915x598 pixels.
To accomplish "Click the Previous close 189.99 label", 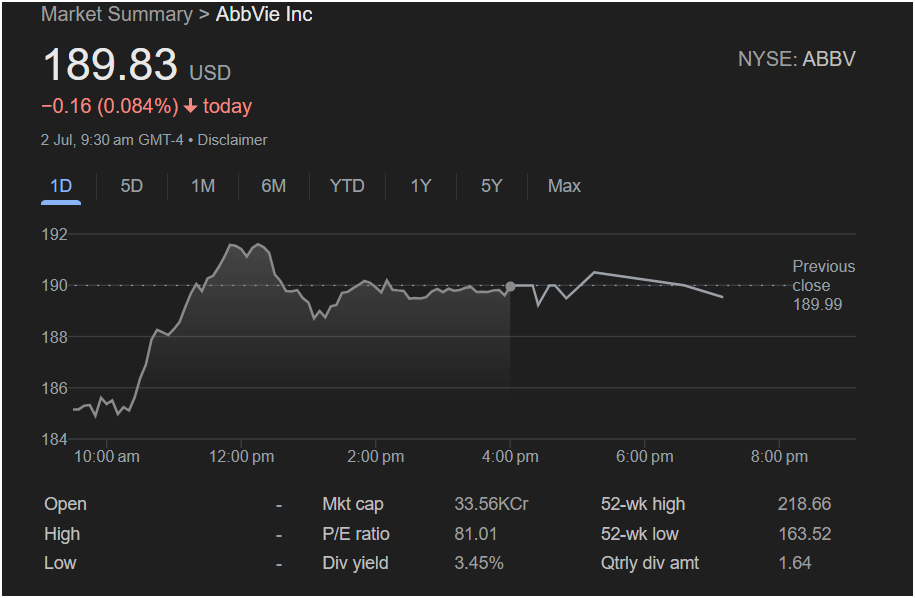I will (x=823, y=285).
